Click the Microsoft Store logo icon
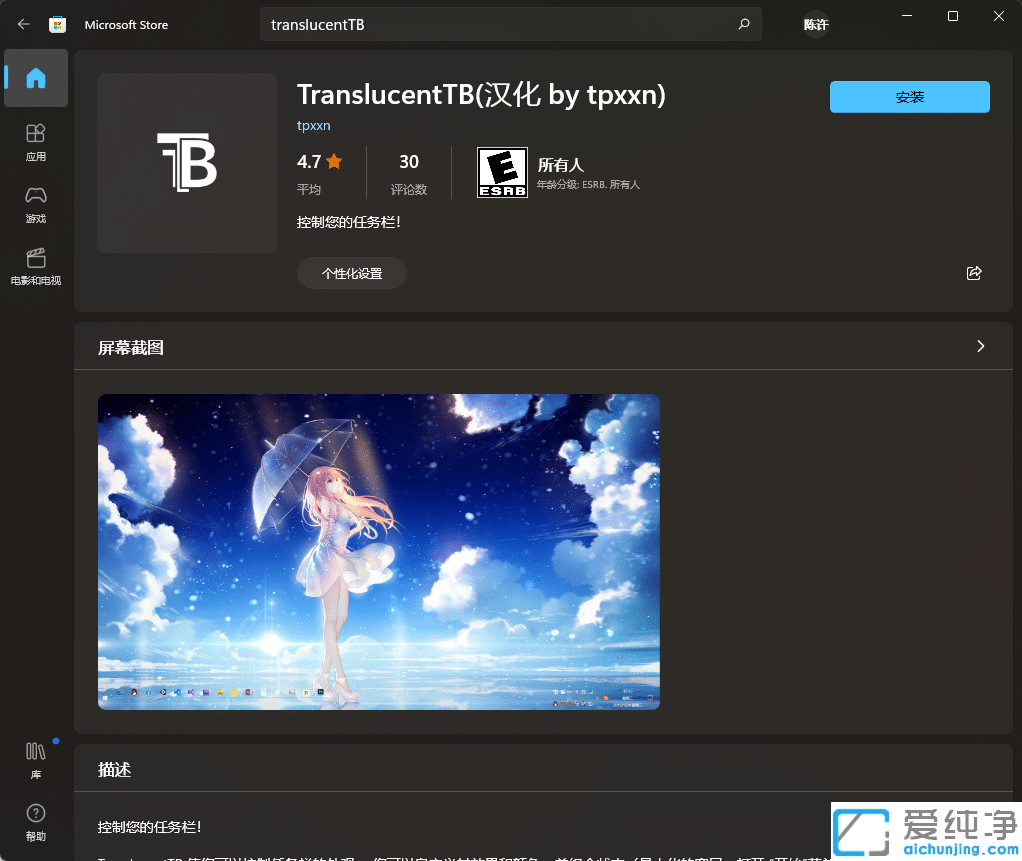The width and height of the screenshot is (1022, 861). click(58, 23)
